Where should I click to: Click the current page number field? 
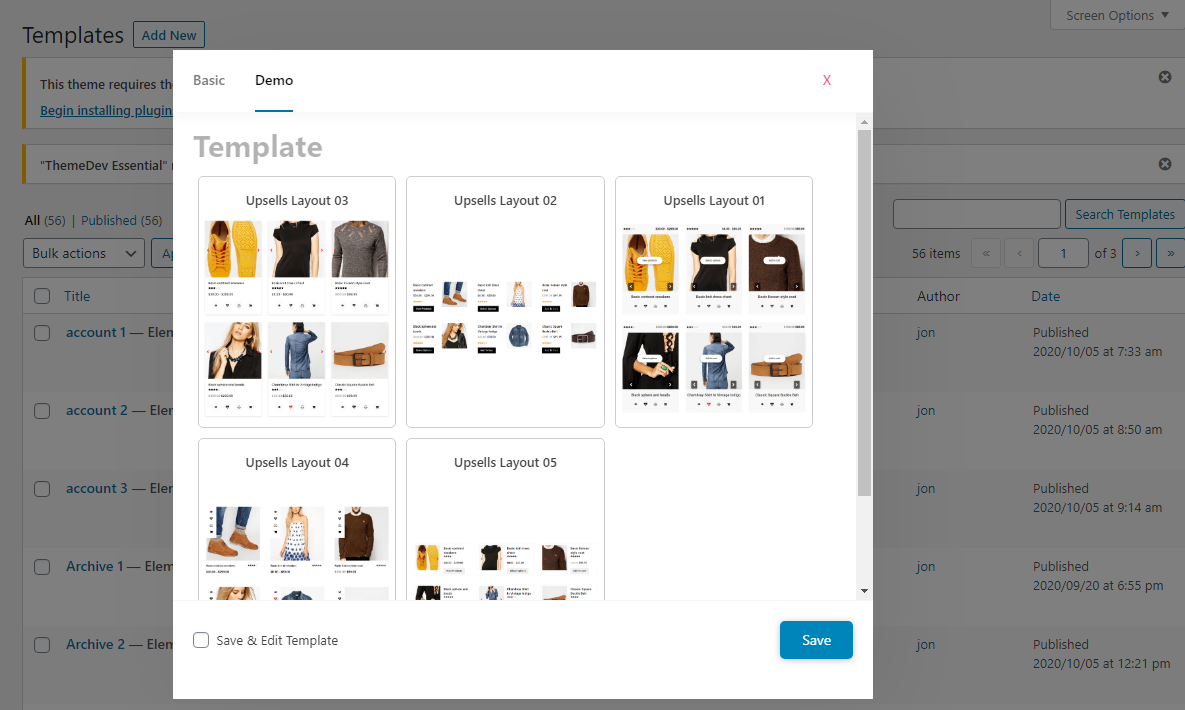pyautogui.click(x=1063, y=253)
